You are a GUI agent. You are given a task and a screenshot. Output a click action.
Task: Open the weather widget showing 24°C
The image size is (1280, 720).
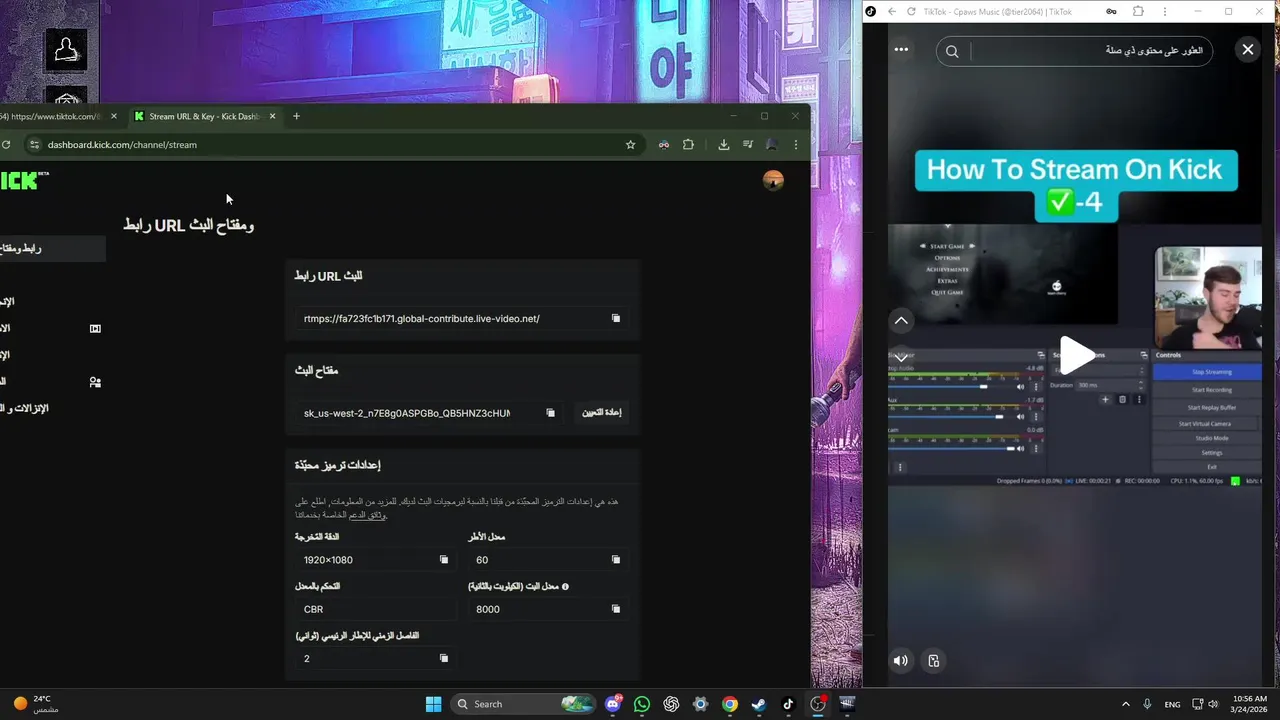point(36,704)
